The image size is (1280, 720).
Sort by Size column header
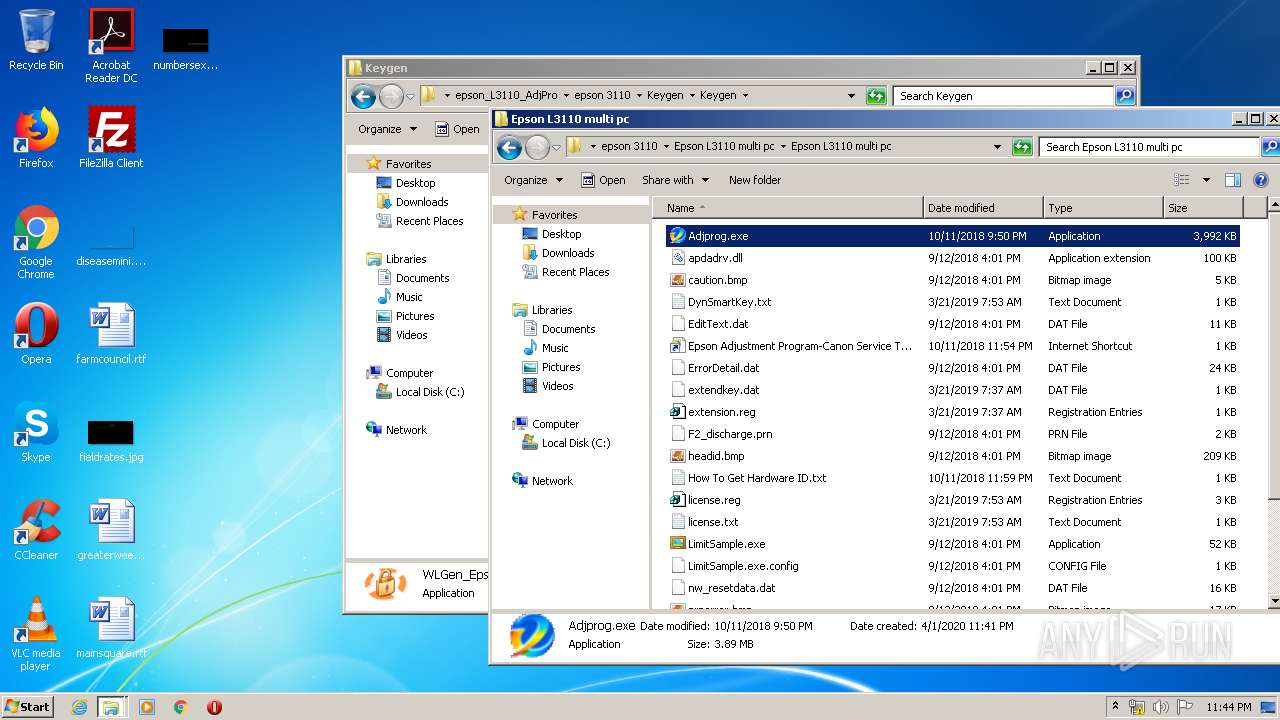[1204, 208]
